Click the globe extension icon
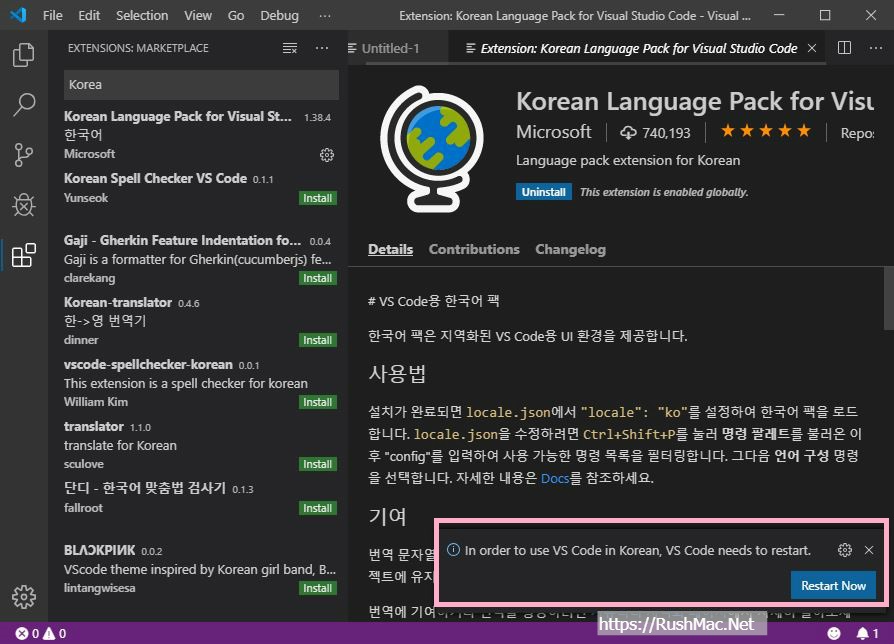 pos(432,149)
